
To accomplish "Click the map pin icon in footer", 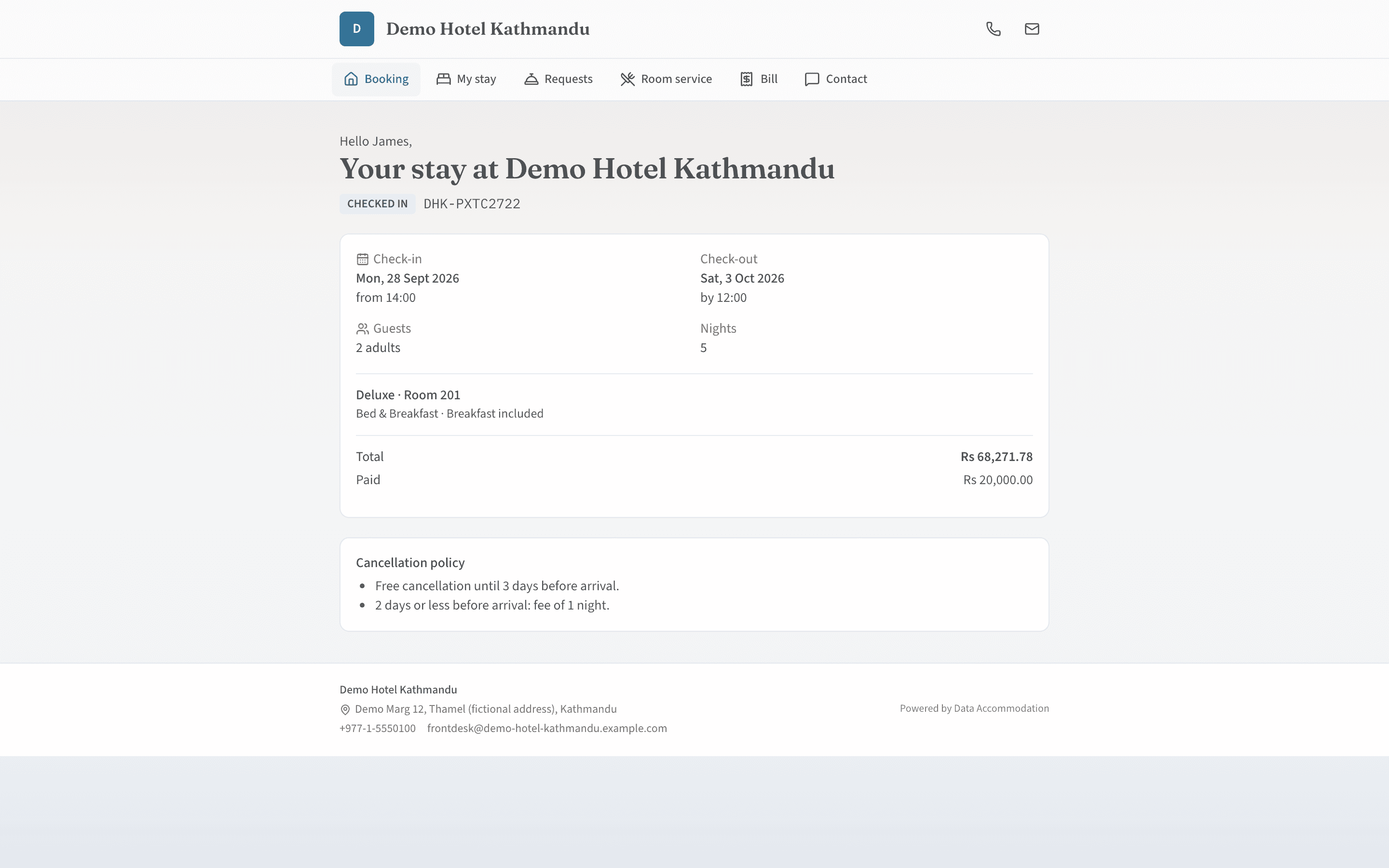I will [x=345, y=709].
